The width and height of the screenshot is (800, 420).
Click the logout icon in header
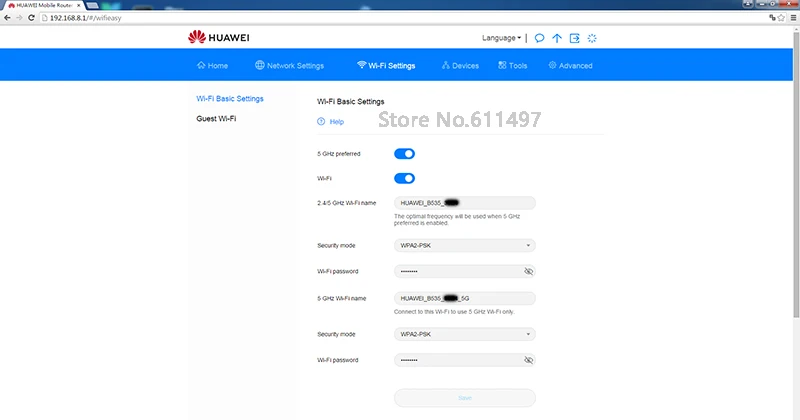pos(574,38)
